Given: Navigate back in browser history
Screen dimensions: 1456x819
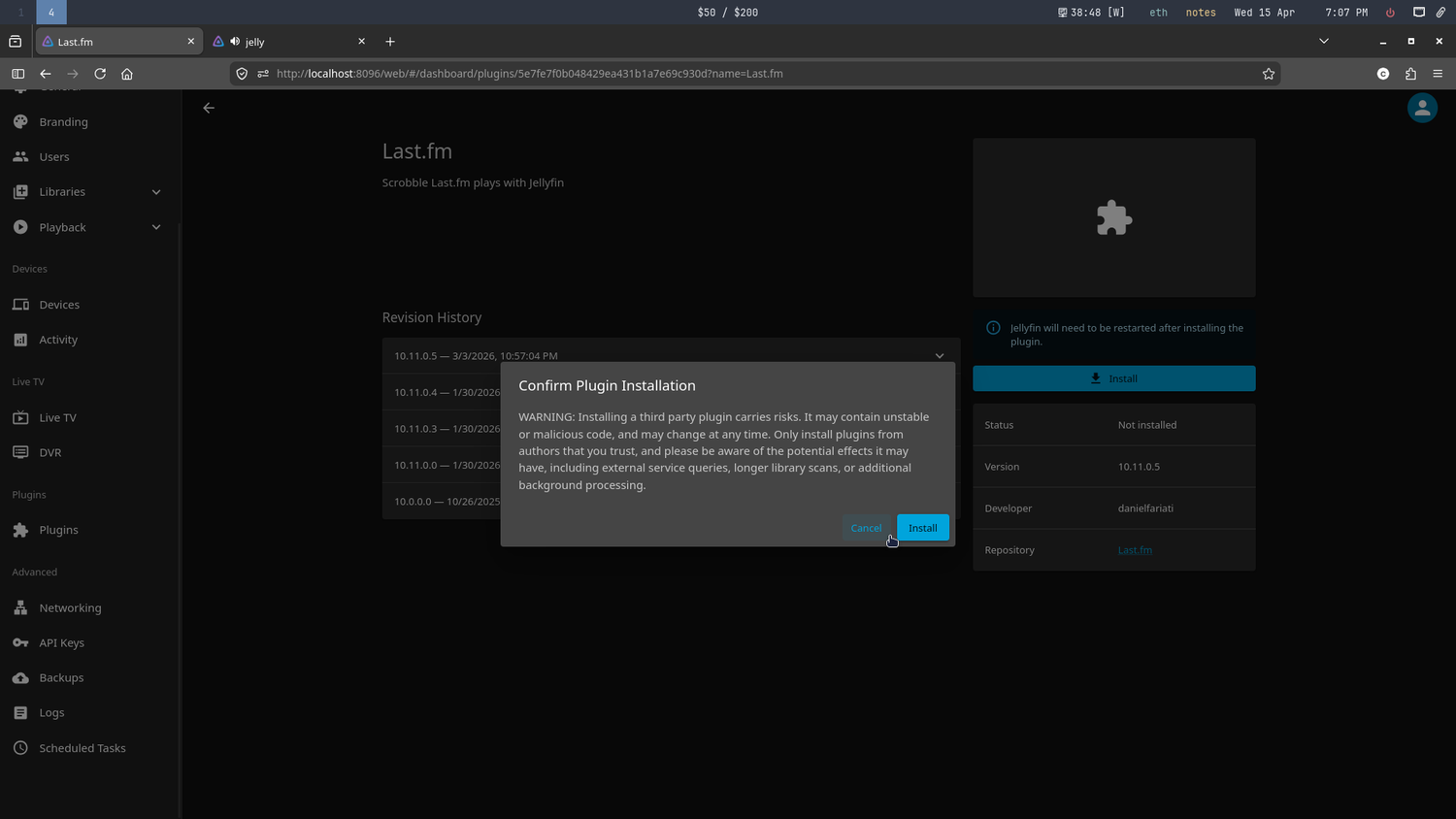Looking at the screenshot, I should [46, 74].
